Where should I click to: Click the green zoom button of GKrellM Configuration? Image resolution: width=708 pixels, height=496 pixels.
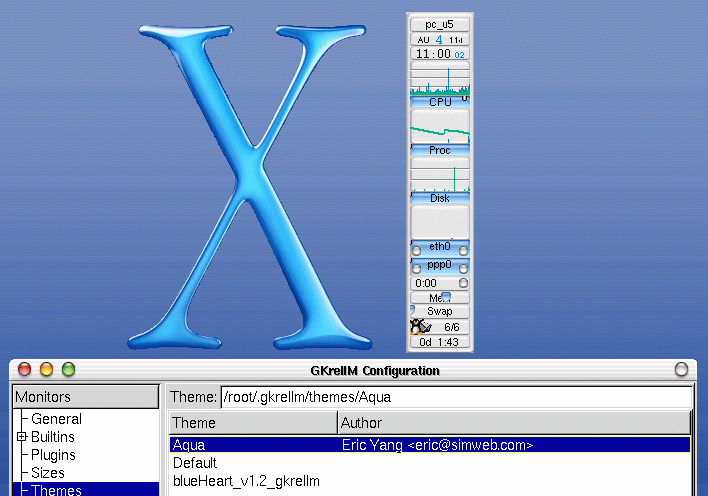click(x=68, y=370)
